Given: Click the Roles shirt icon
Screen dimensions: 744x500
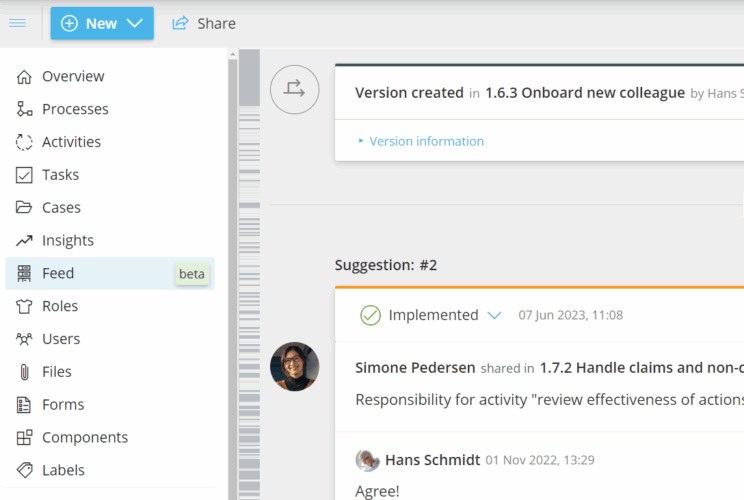Looking at the screenshot, I should [x=24, y=306].
